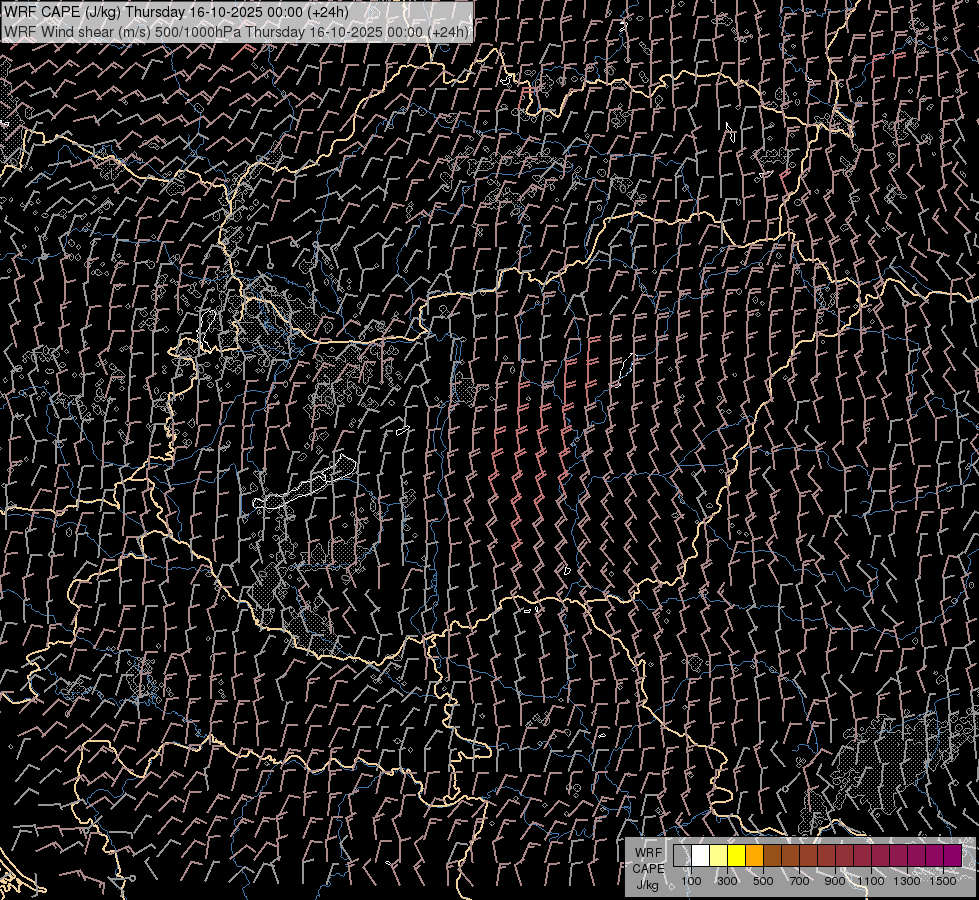Screen dimensions: 979x900
Task: Click the white swatch in the CAPE legend
Action: 700,856
